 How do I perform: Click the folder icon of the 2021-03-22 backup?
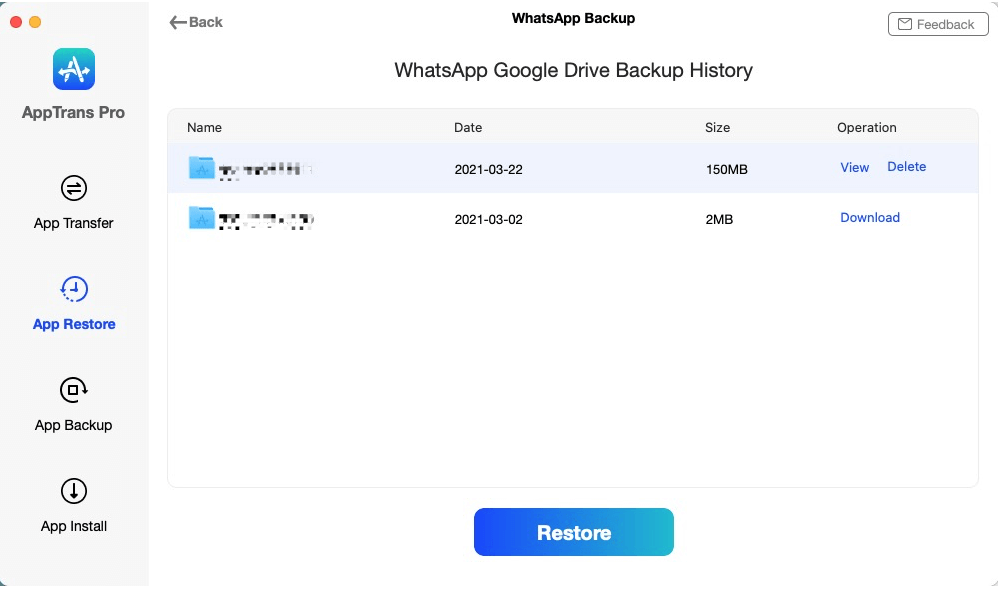pyautogui.click(x=202, y=168)
